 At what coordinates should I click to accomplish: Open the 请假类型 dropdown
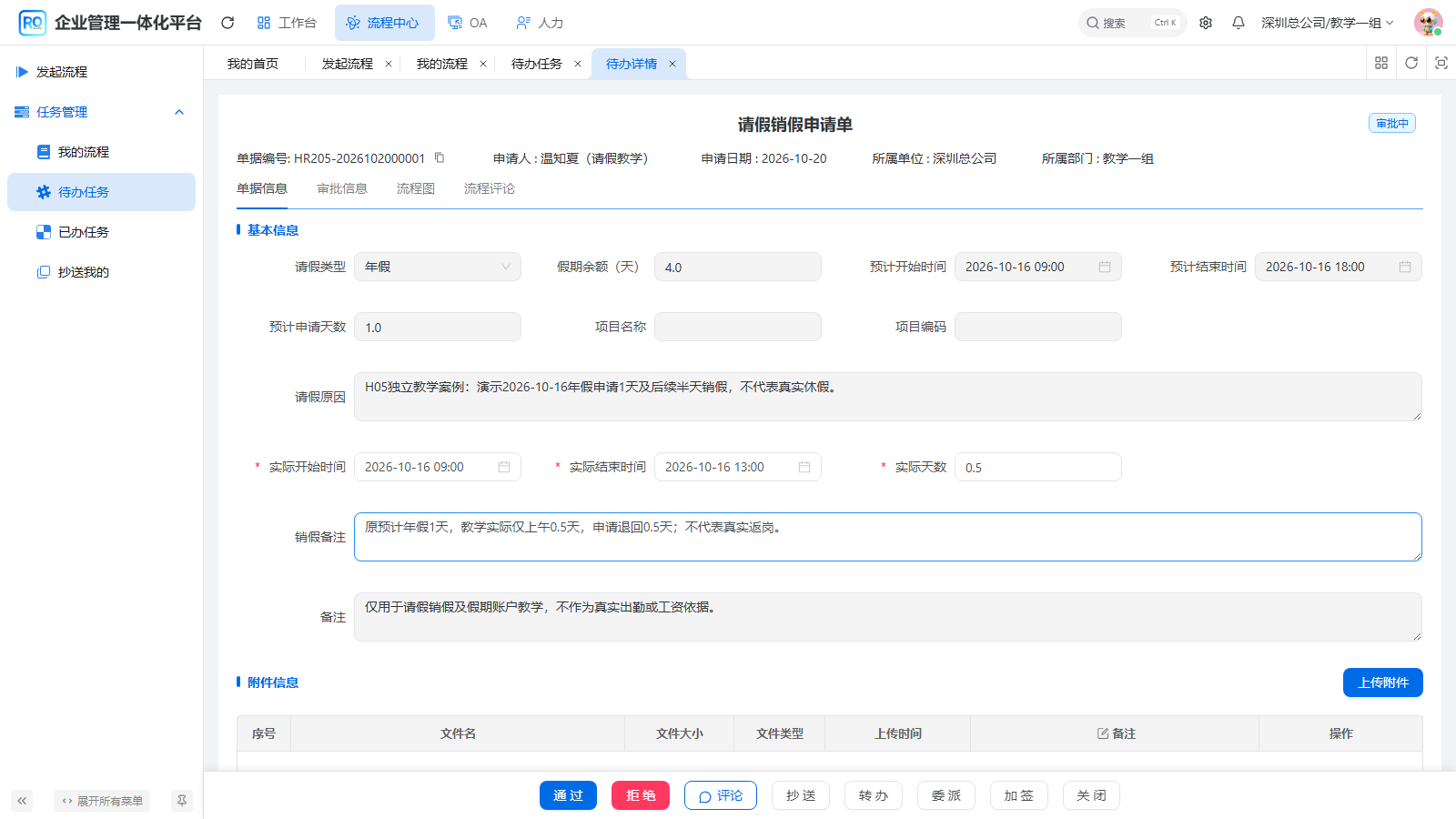click(x=438, y=267)
